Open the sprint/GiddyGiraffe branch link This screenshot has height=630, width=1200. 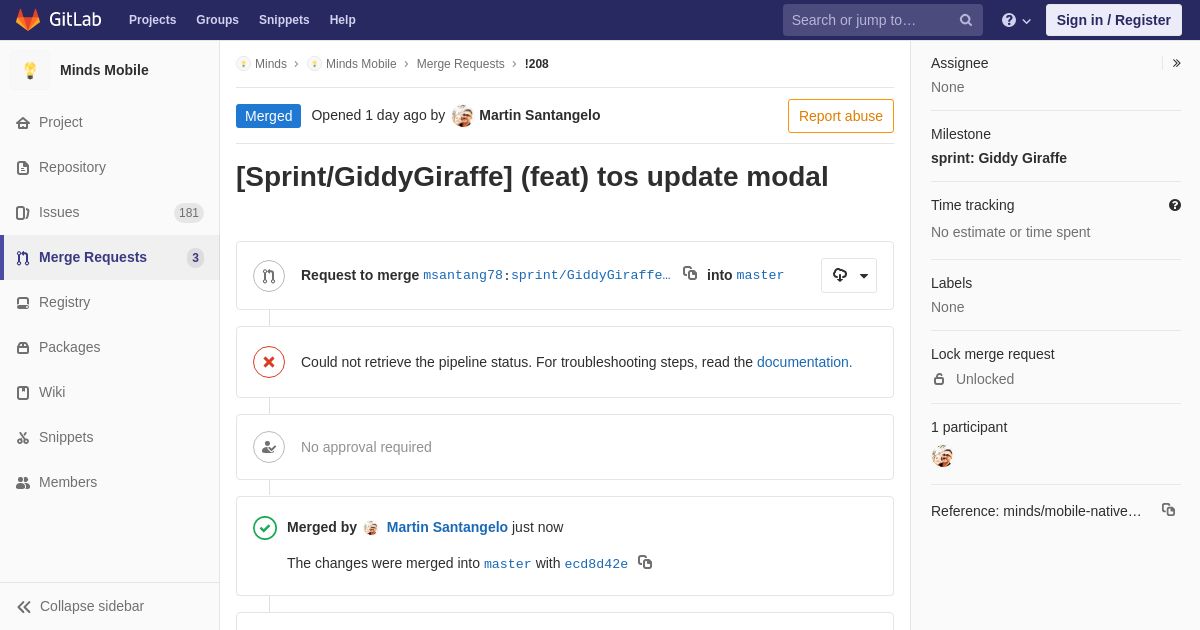pos(591,275)
